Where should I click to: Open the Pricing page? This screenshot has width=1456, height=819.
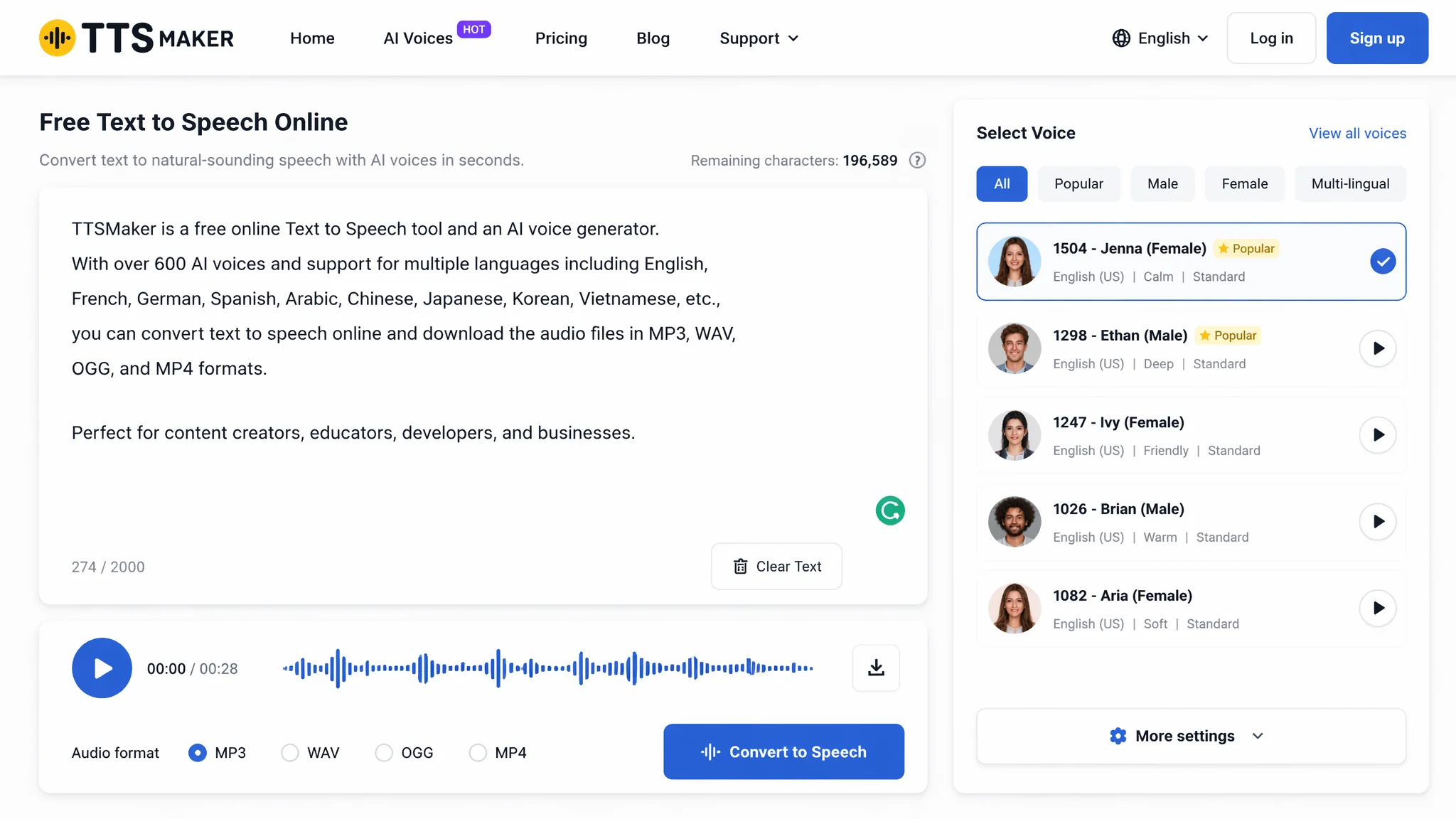[561, 38]
